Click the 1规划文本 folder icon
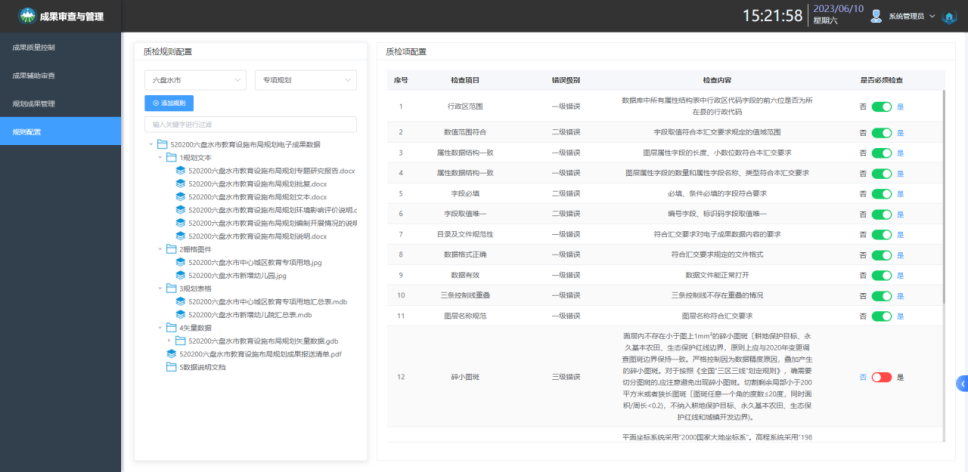The image size is (968, 473). 171,157
